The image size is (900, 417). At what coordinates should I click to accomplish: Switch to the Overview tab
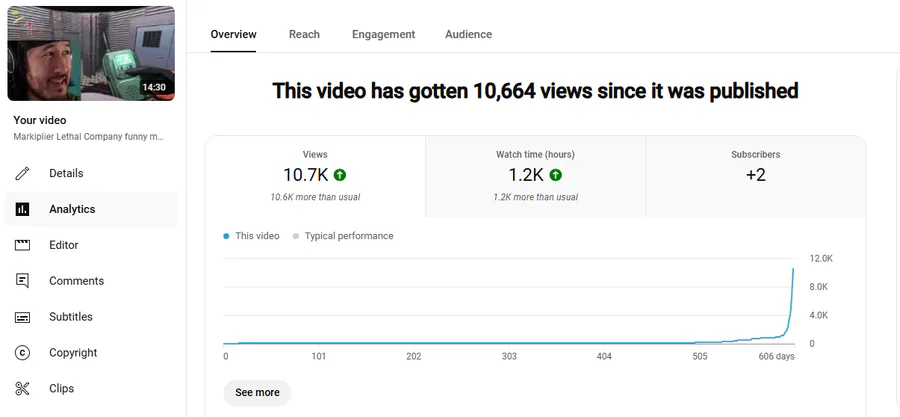234,34
